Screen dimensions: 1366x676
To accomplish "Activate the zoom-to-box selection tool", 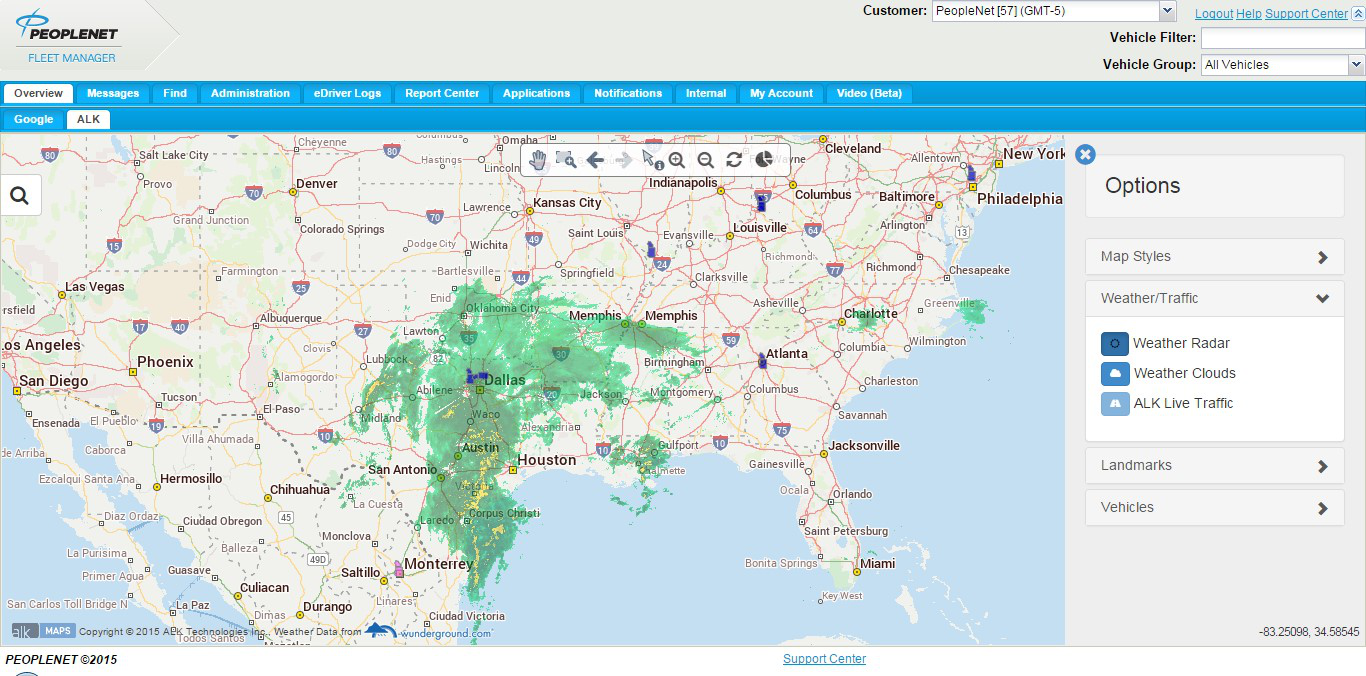I will tap(566, 159).
